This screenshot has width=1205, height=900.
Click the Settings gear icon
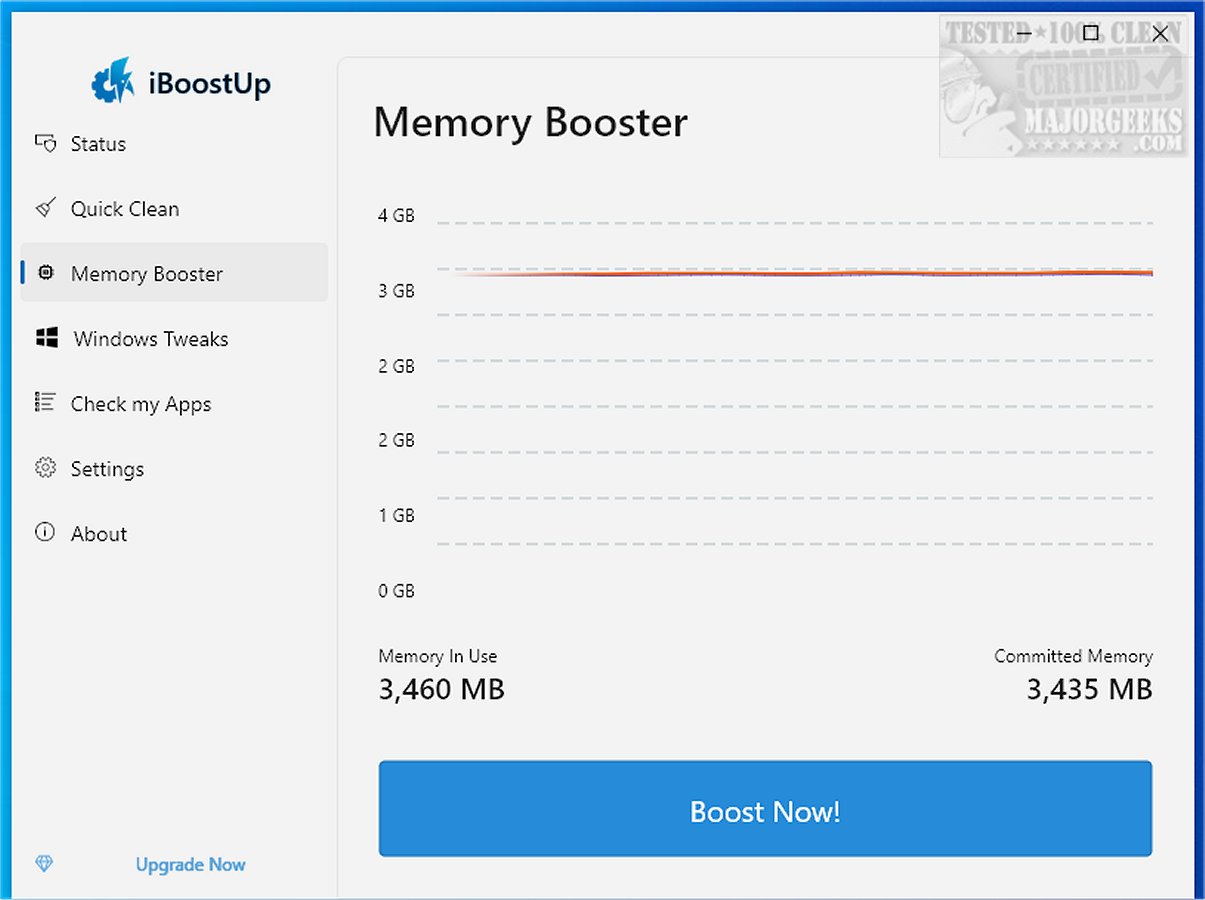(x=45, y=468)
